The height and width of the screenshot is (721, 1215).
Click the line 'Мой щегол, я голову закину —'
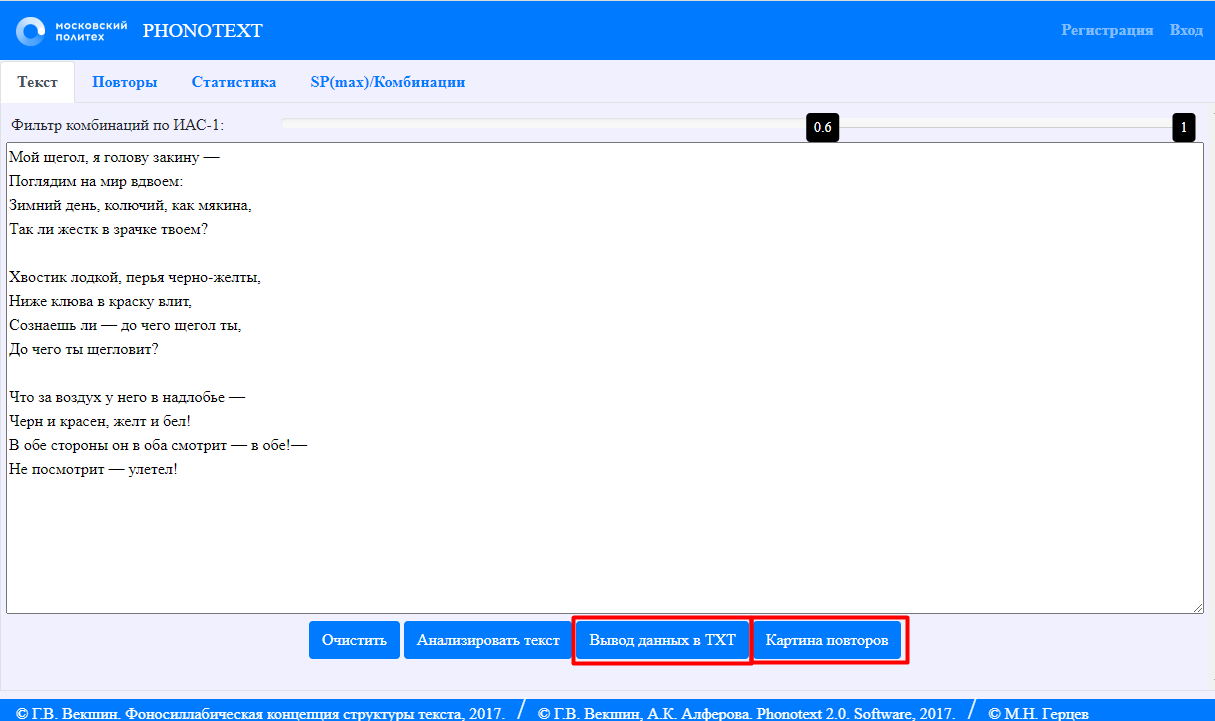[x=114, y=157]
